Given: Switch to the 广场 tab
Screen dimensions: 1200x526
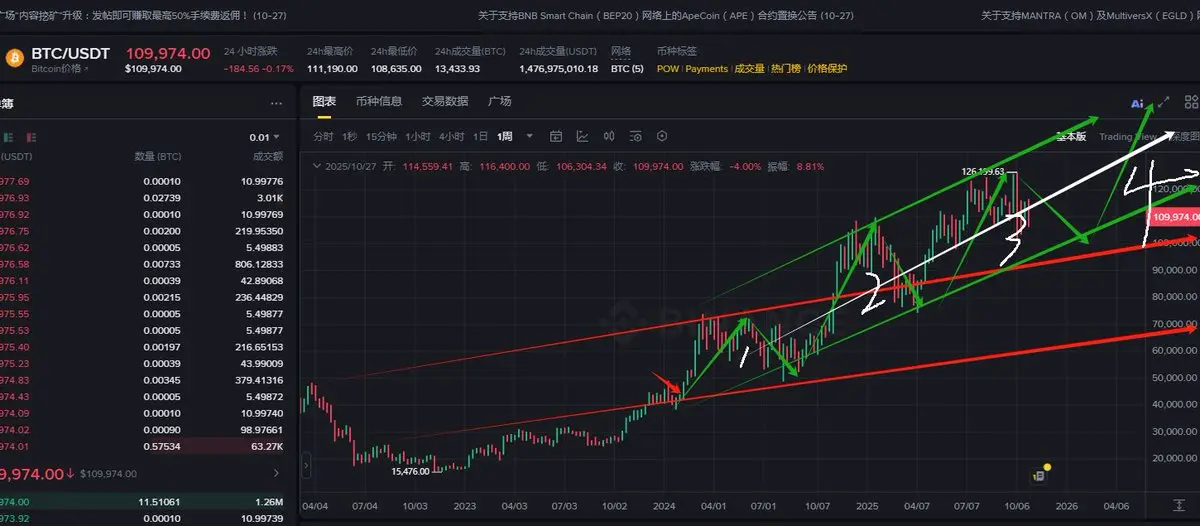Looking at the screenshot, I should click(x=500, y=101).
